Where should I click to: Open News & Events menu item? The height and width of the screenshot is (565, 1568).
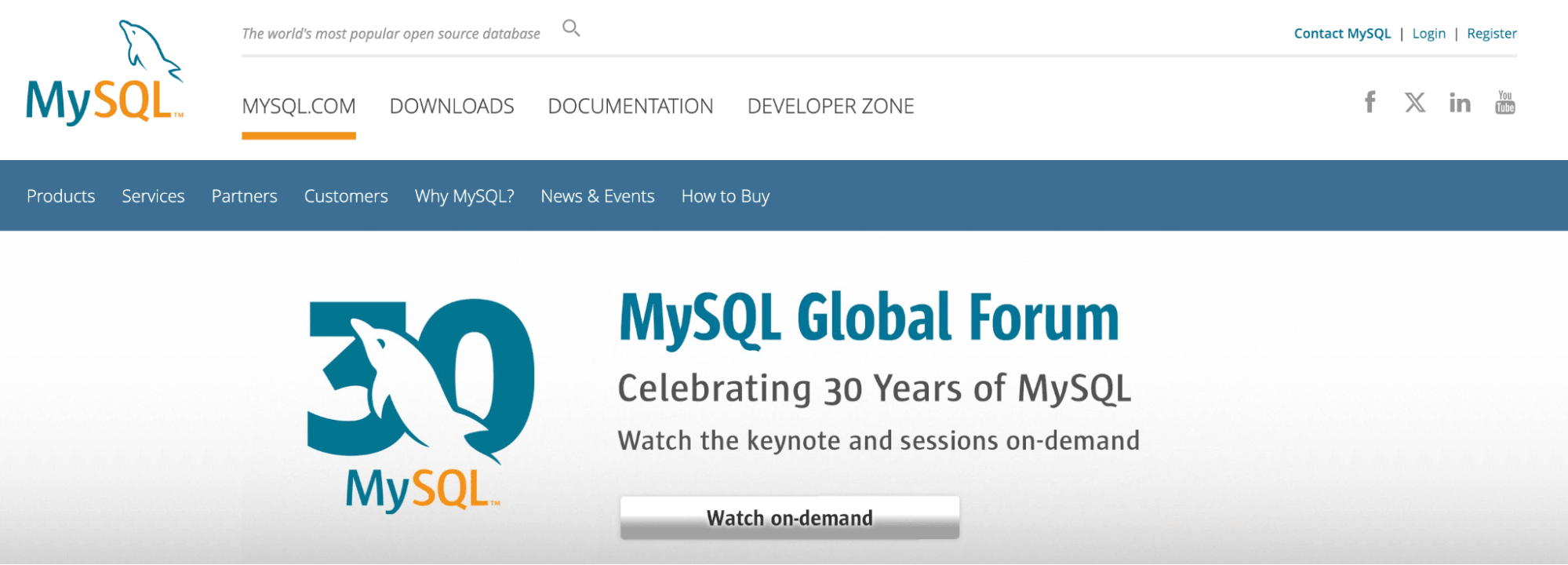tap(598, 196)
